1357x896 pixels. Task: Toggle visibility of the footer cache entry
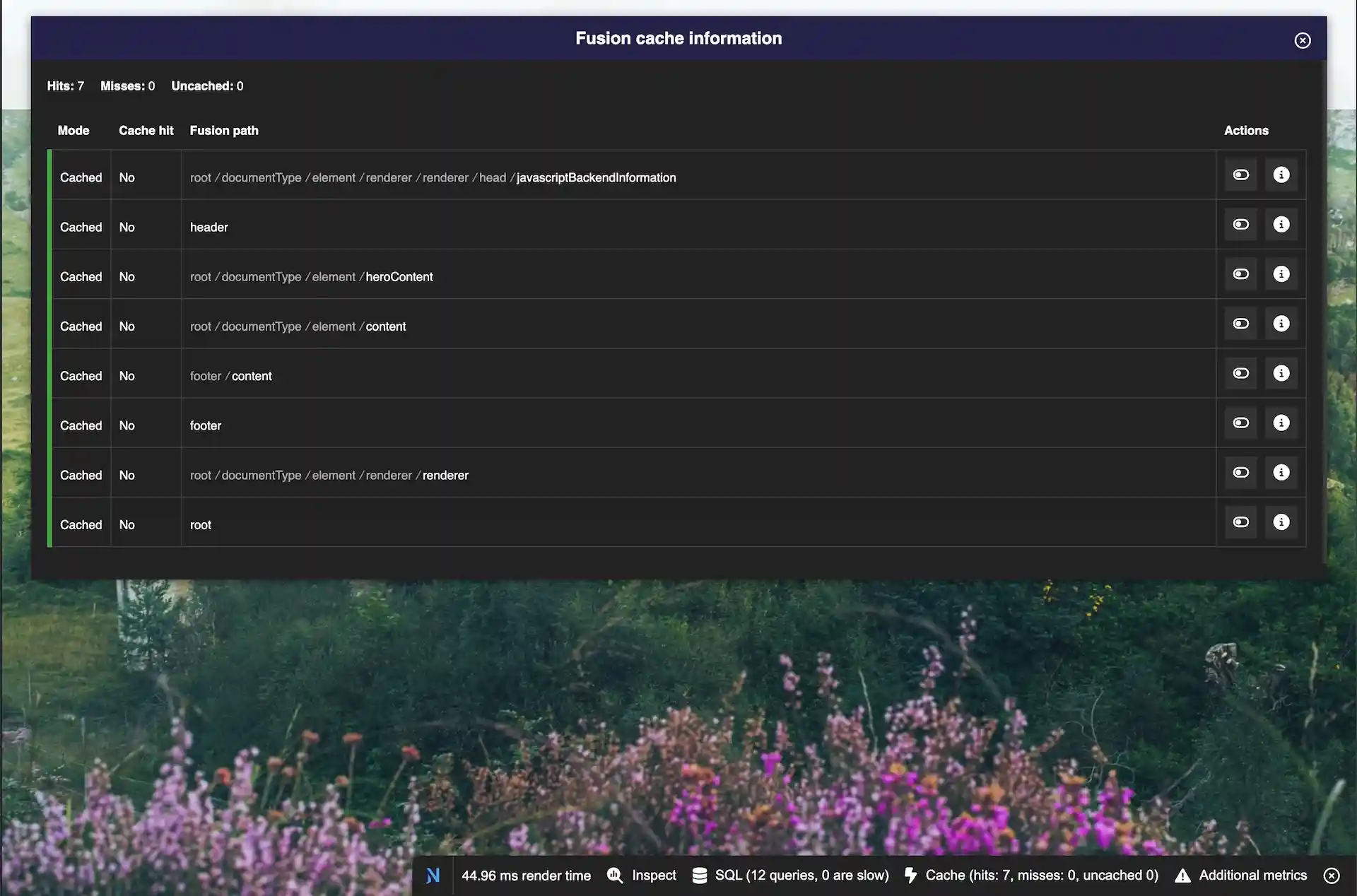point(1241,423)
